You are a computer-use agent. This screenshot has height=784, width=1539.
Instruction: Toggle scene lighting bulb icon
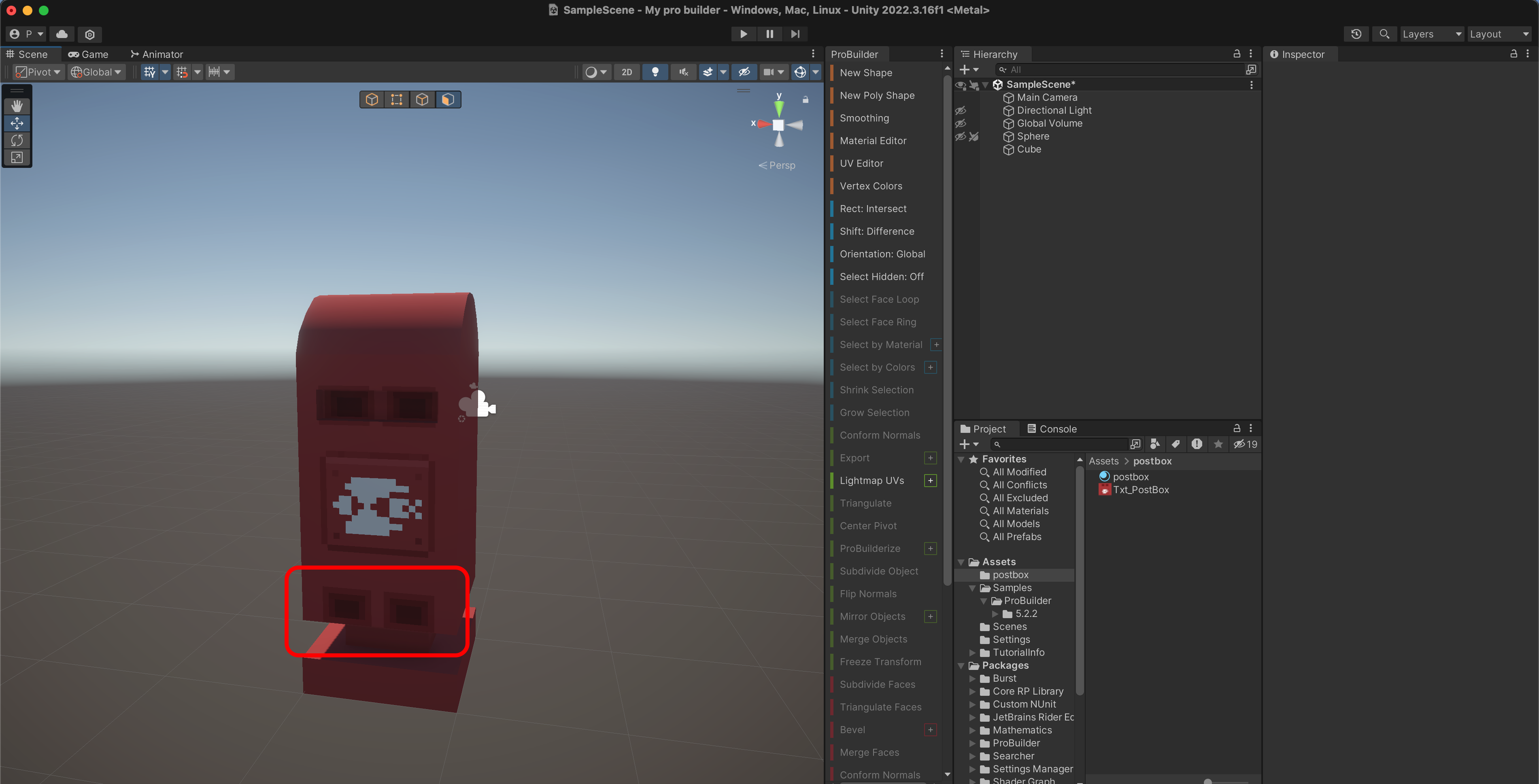coord(655,72)
